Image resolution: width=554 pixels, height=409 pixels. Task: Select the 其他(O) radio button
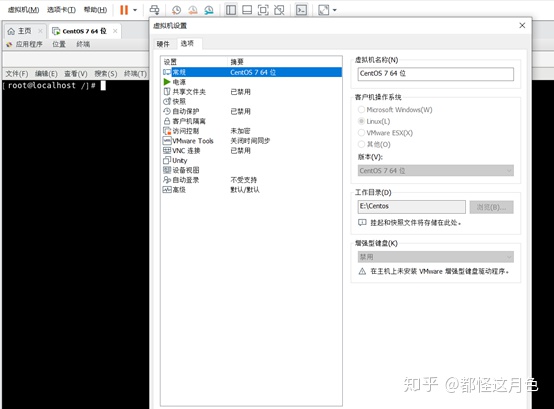pyautogui.click(x=361, y=144)
